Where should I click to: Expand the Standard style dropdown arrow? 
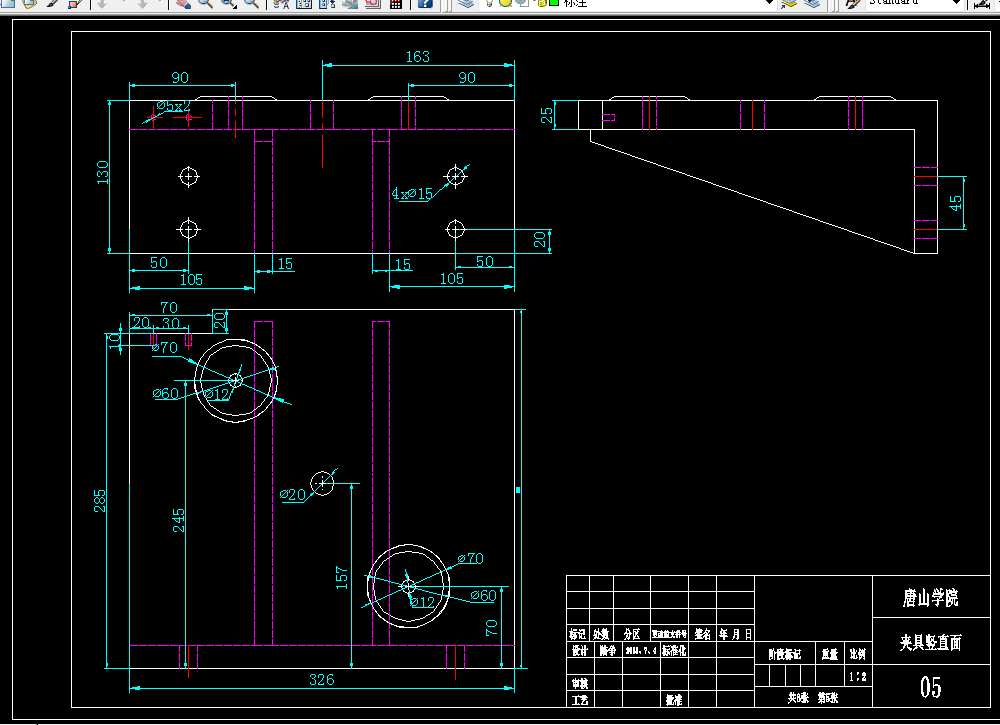955,3
